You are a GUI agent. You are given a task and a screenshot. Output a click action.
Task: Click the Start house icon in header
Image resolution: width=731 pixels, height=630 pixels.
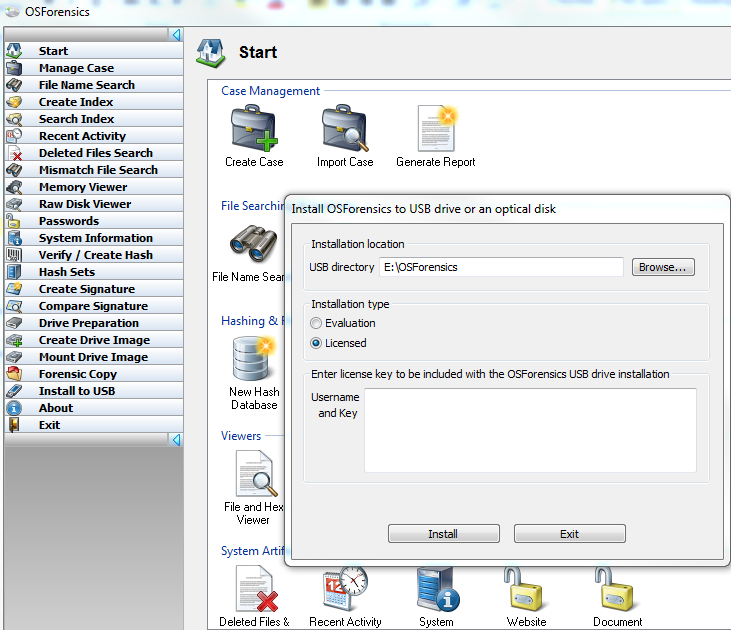(x=211, y=53)
